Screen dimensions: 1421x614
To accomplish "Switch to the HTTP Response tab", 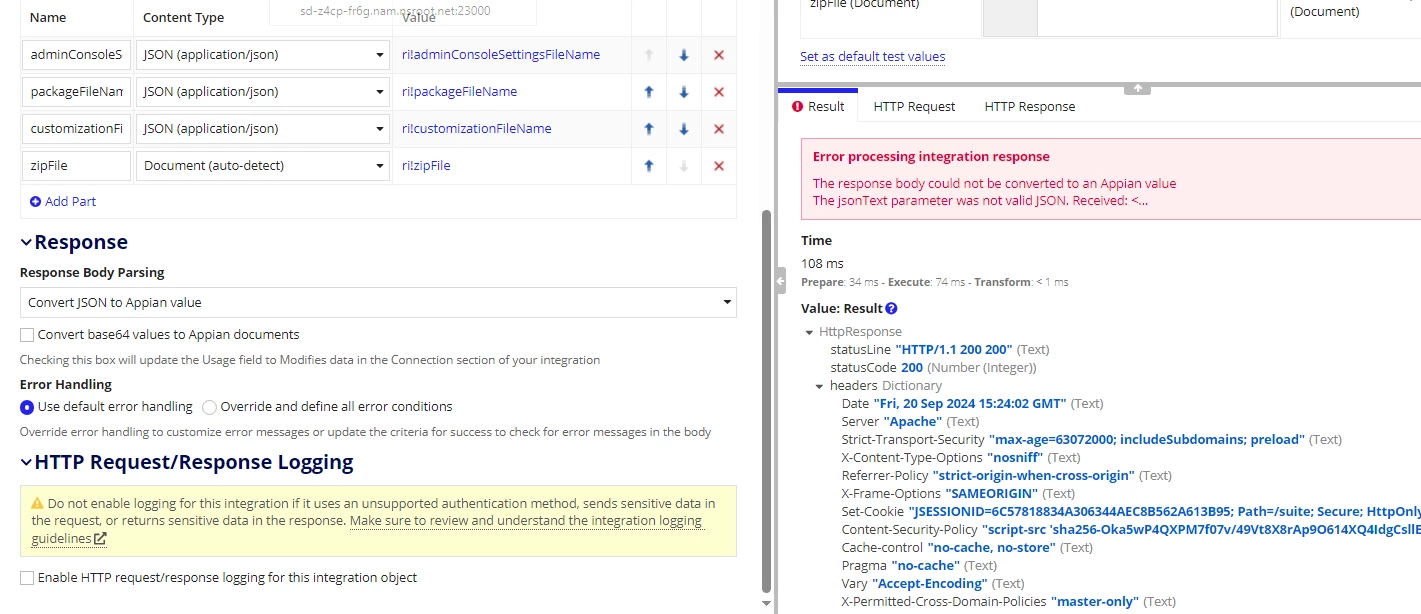I will [x=1030, y=106].
